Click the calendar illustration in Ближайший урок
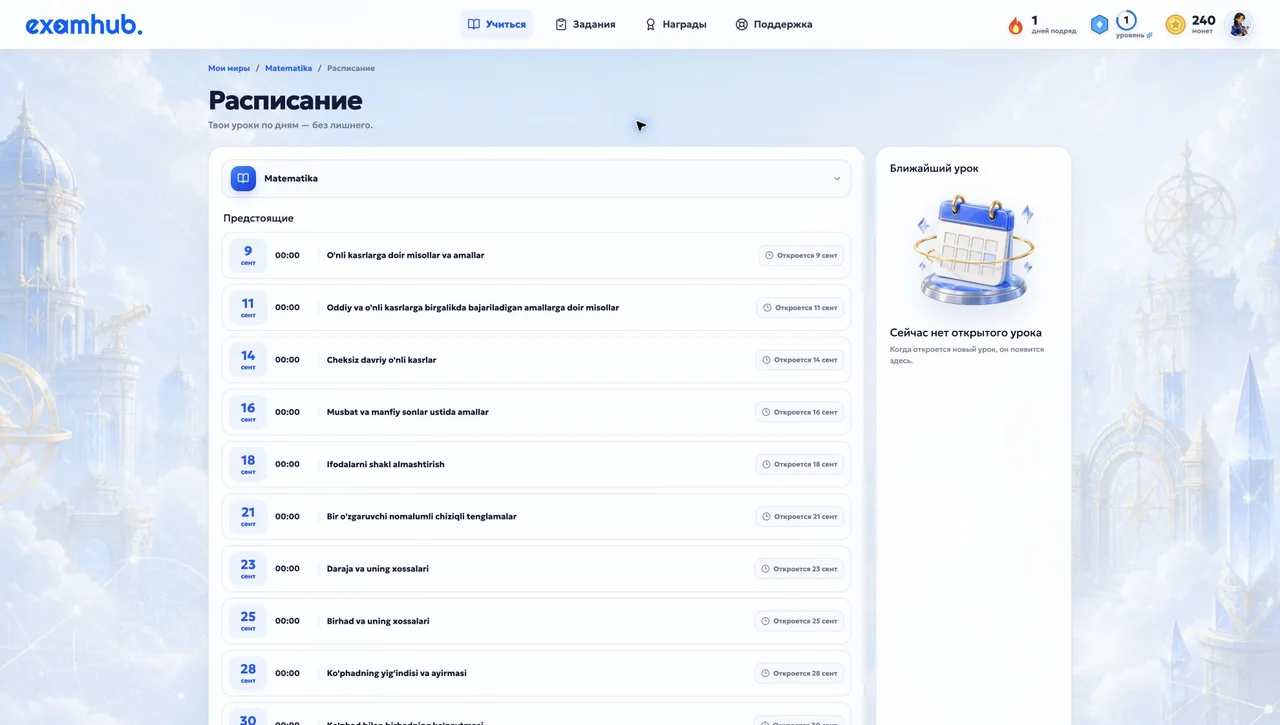 pos(974,250)
